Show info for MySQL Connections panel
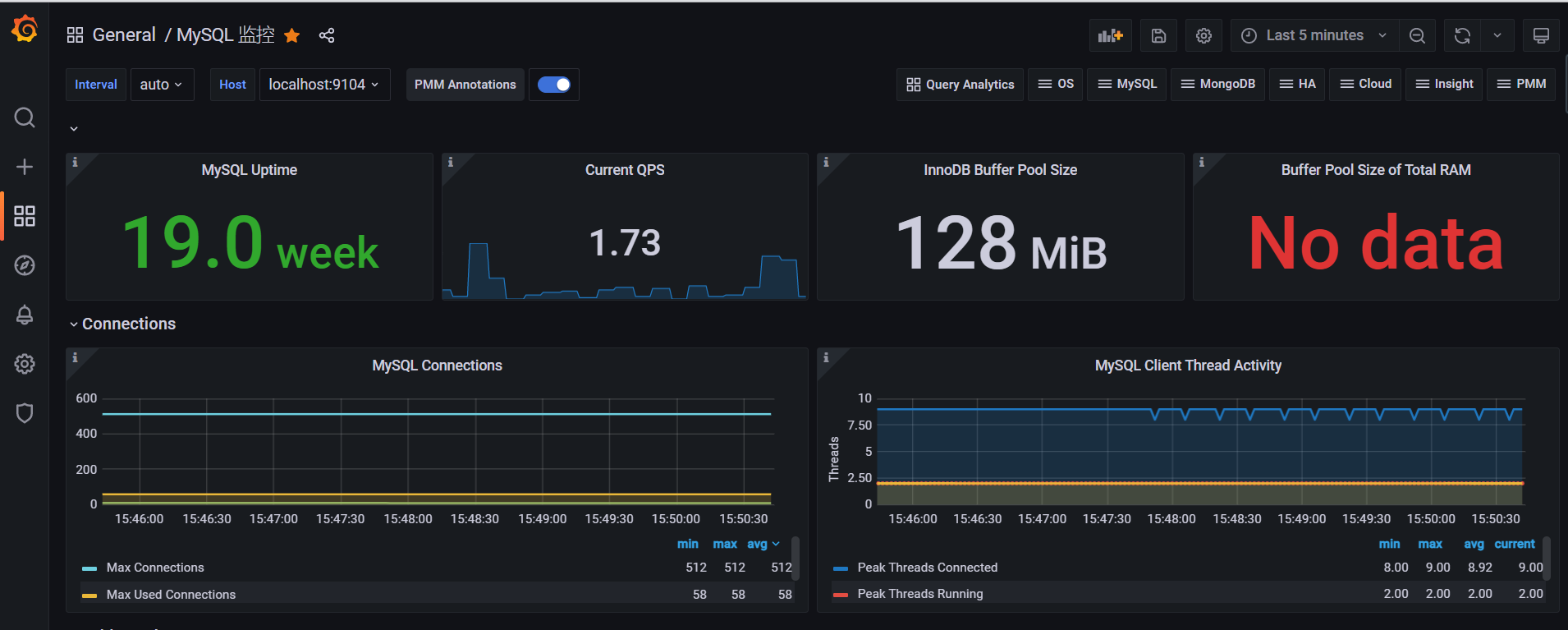Viewport: 1568px width, 630px height. [x=75, y=357]
